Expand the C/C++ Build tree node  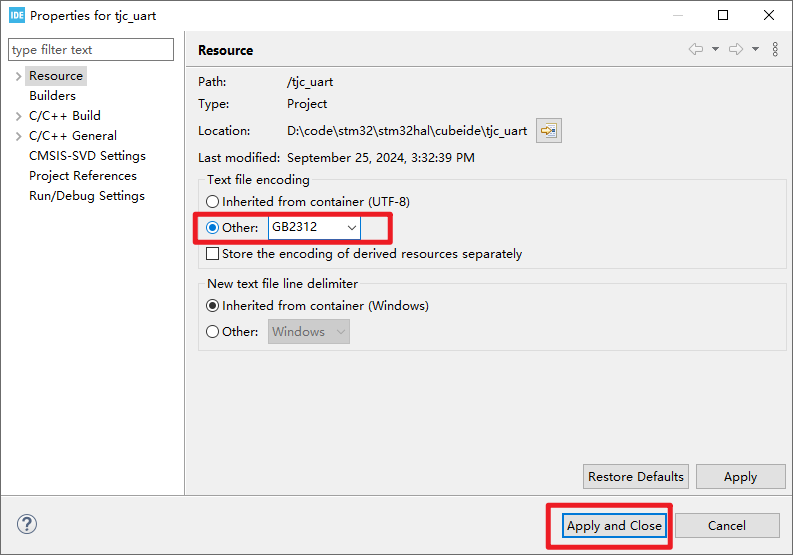click(18, 116)
